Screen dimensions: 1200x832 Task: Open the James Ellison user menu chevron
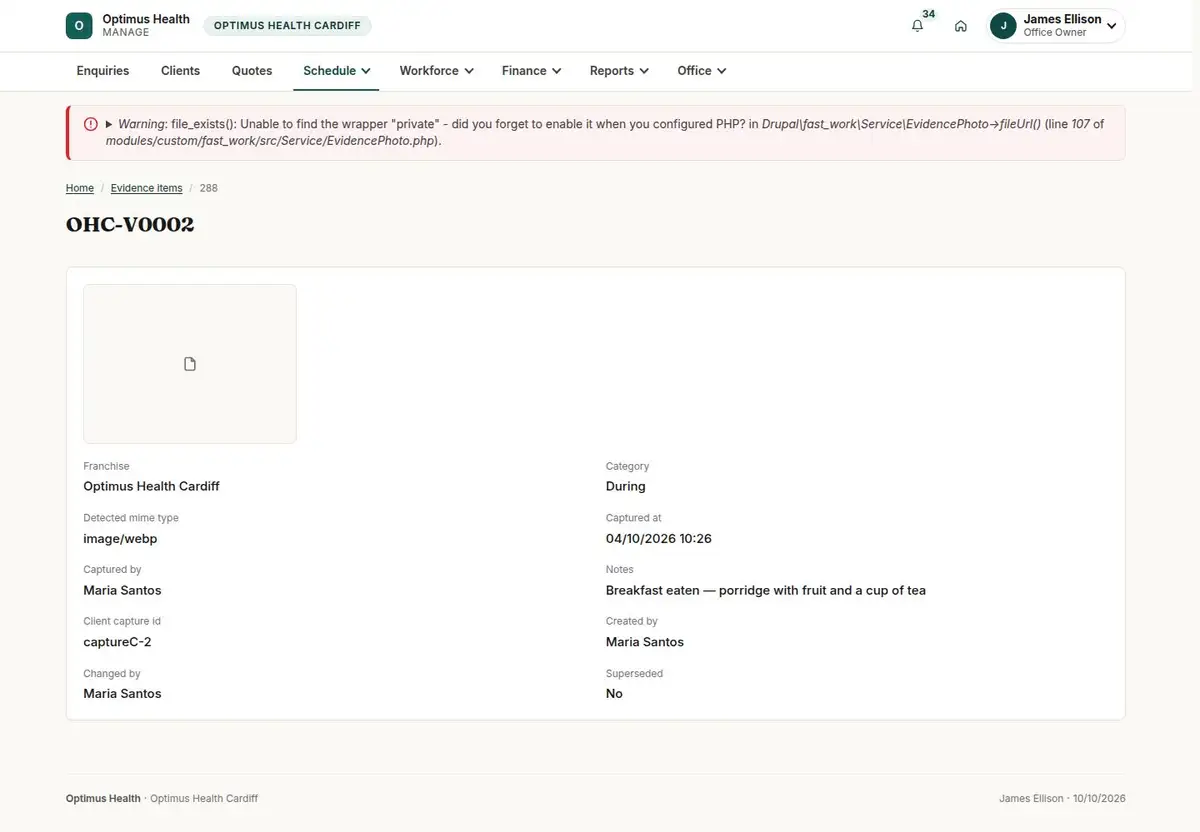(x=1111, y=26)
